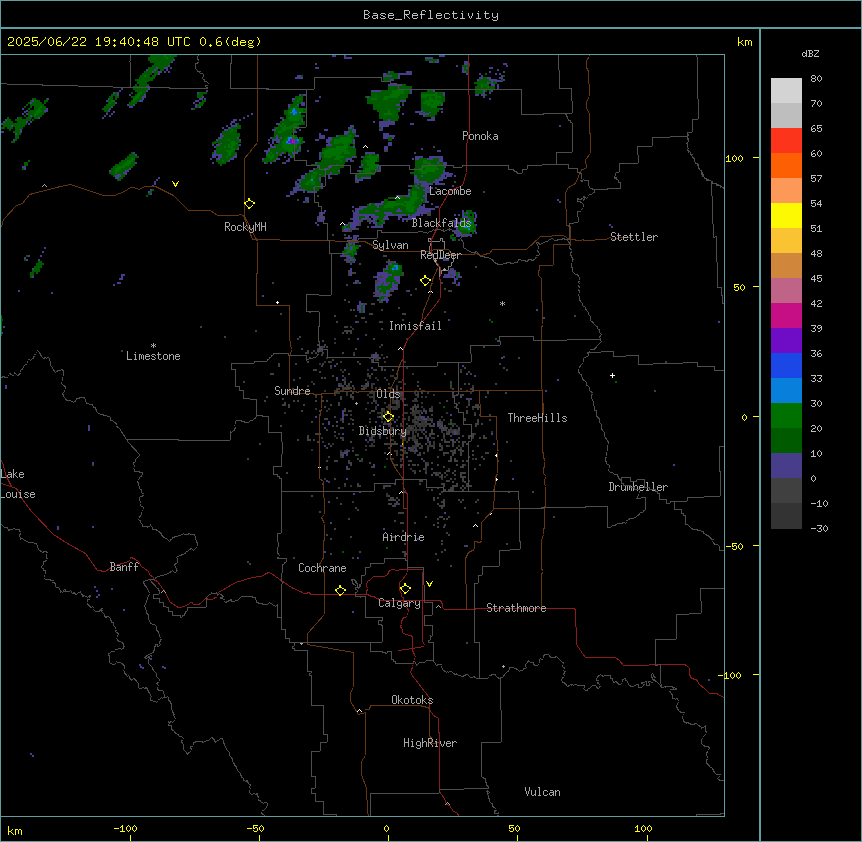The width and height of the screenshot is (862, 842).
Task: Pick the bright yellow 51-54 dBZ swatch
Action: pos(786,215)
